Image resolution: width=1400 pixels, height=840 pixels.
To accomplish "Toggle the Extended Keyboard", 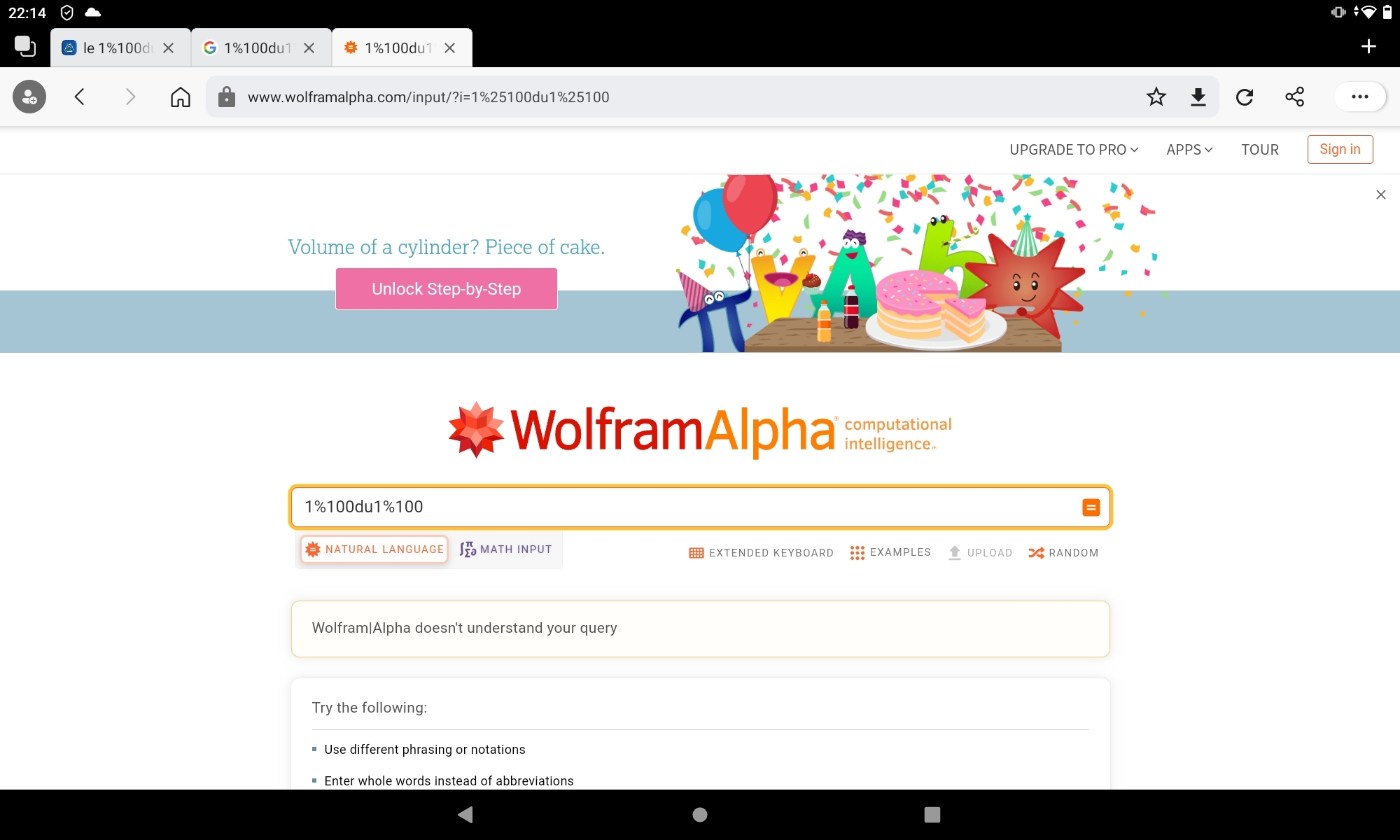I will pyautogui.click(x=761, y=553).
